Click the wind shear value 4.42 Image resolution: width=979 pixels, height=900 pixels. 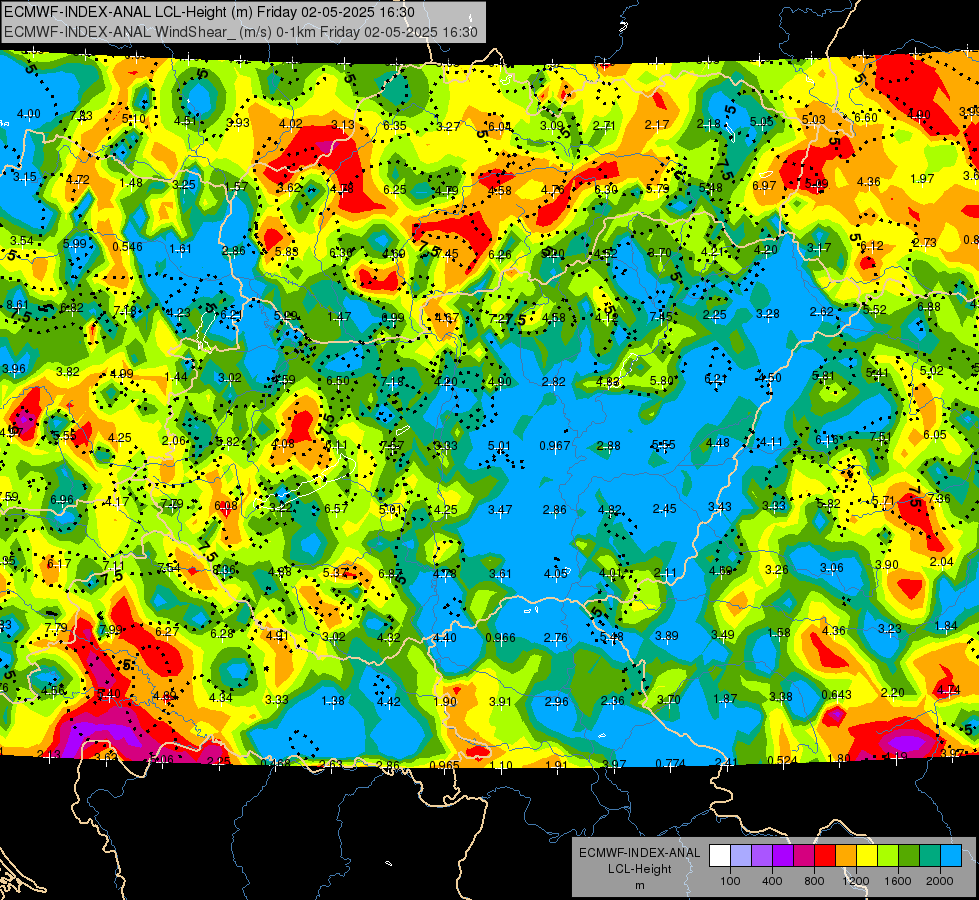click(x=388, y=702)
